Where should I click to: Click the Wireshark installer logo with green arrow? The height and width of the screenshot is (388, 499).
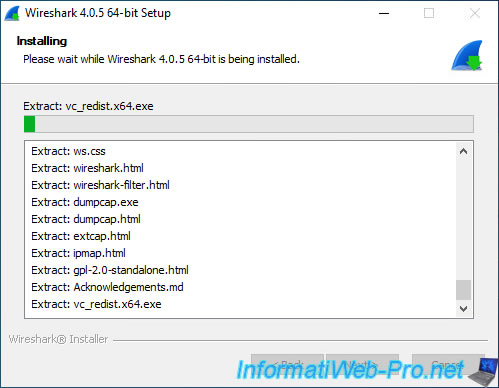[x=467, y=56]
